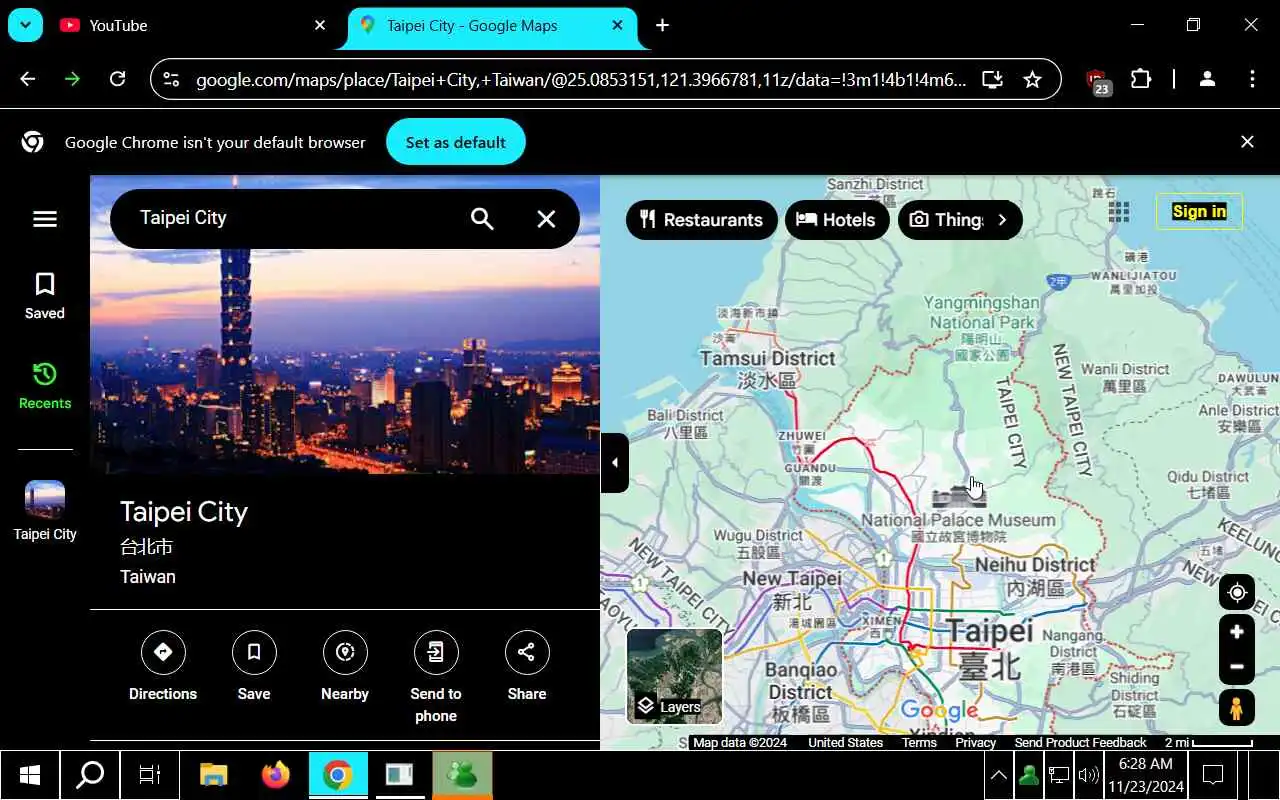Viewport: 1280px width, 800px height.
Task: Open a new browser tab
Action: 662,26
